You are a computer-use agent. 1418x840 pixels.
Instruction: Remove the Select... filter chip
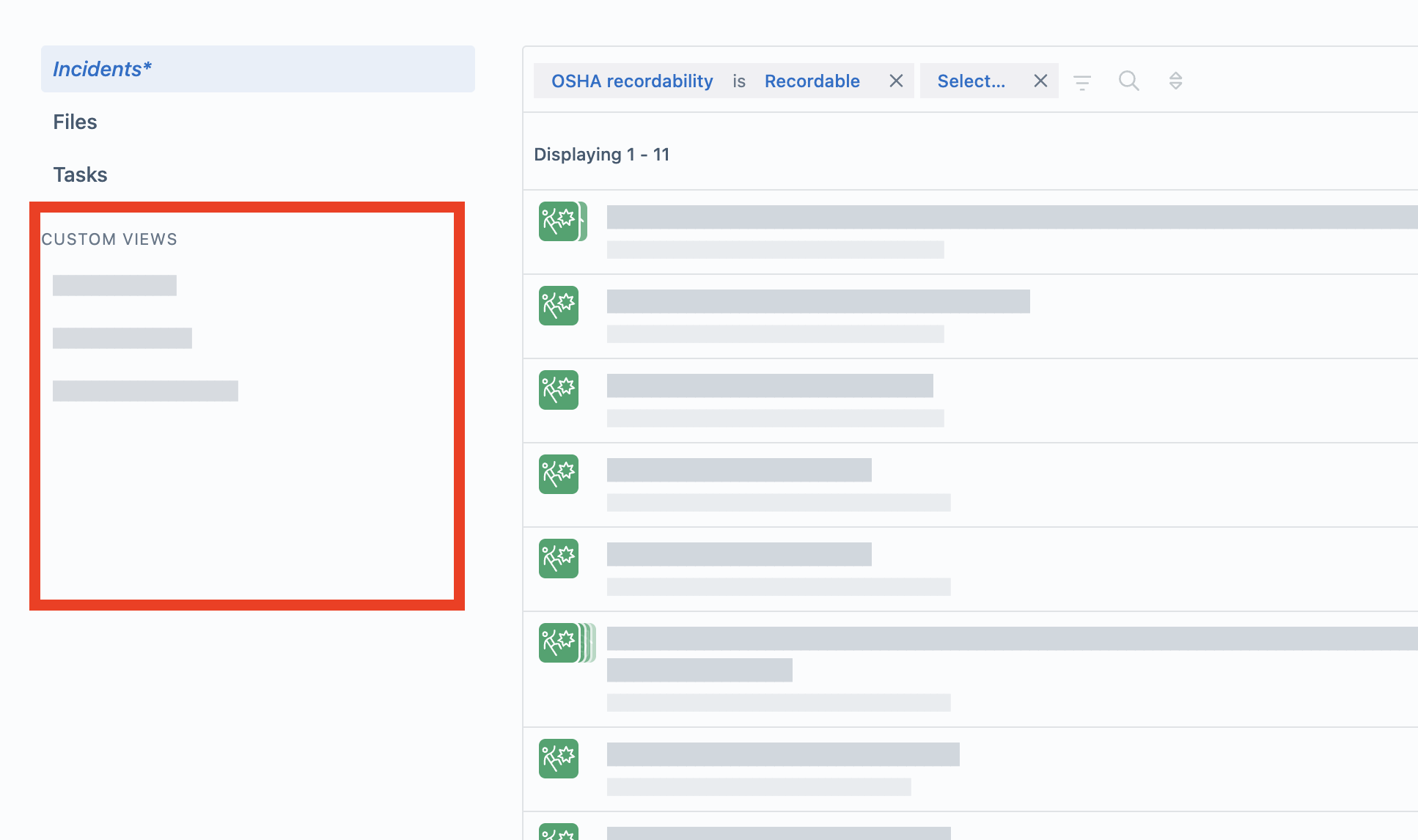point(1040,81)
